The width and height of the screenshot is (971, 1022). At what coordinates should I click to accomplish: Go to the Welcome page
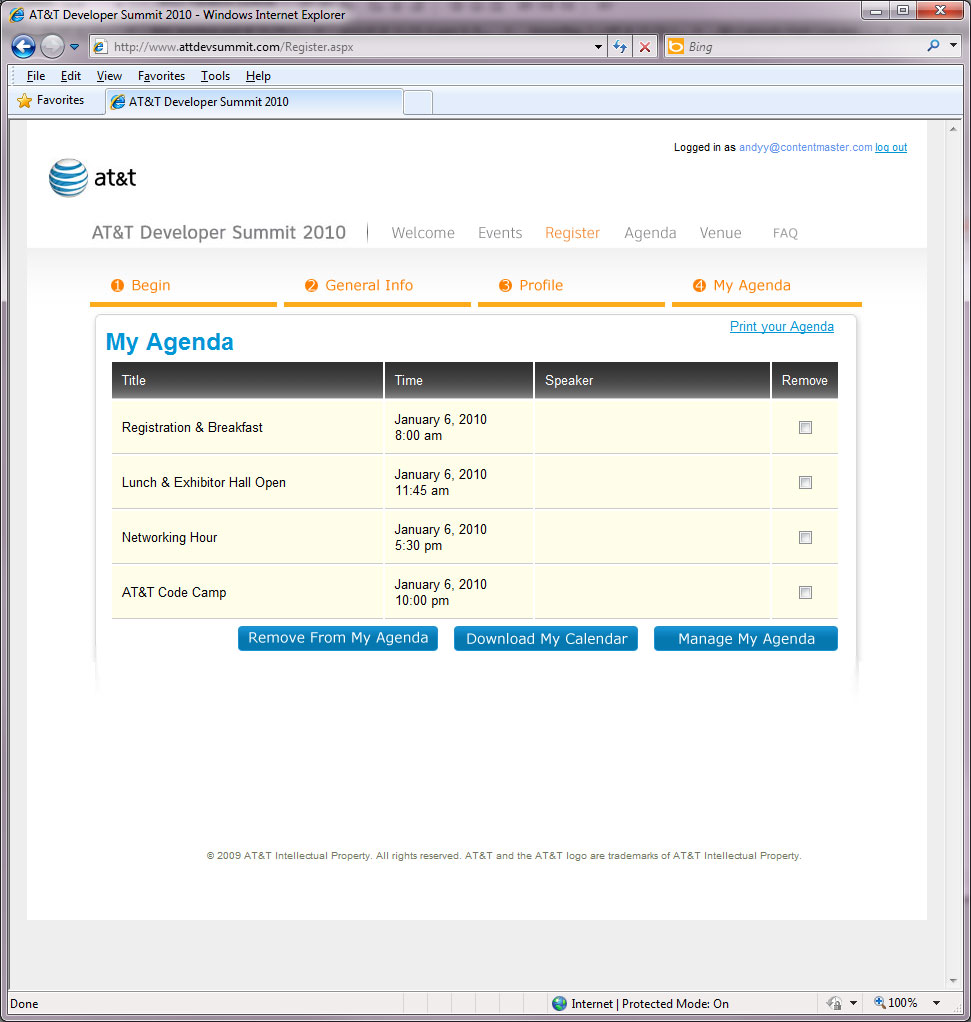(423, 233)
